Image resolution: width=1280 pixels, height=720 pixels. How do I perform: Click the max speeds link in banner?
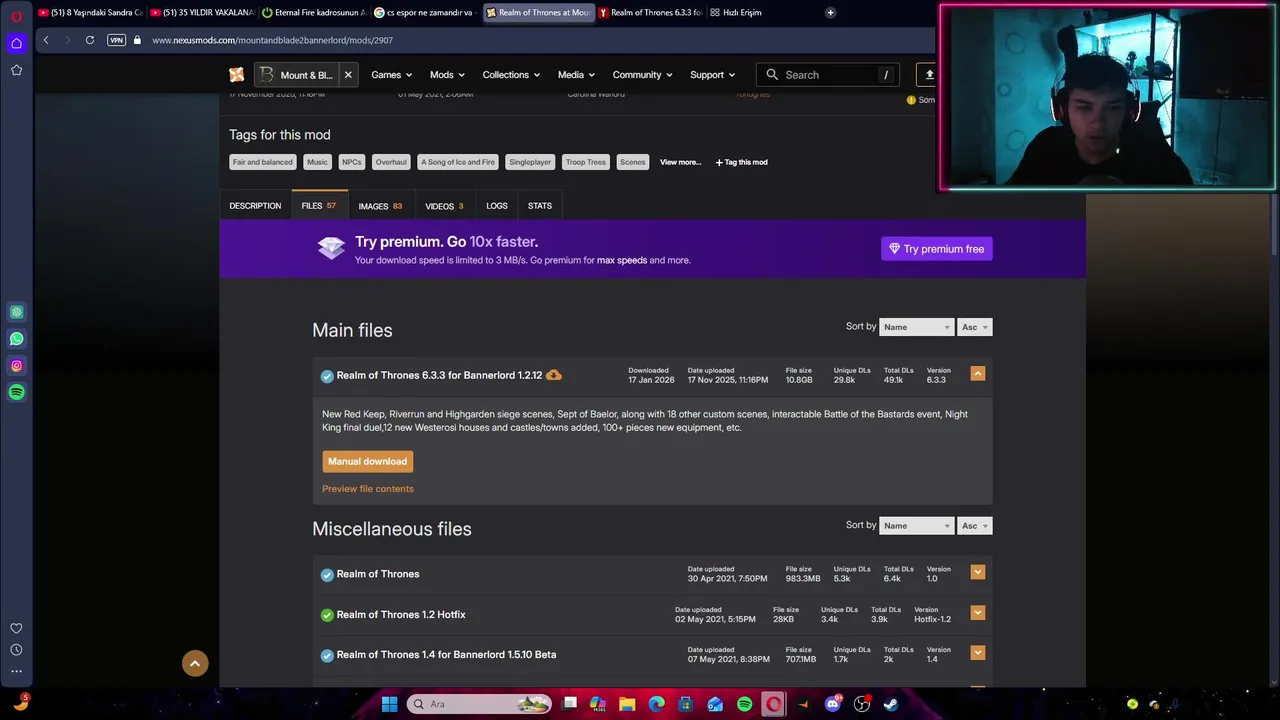(x=622, y=260)
